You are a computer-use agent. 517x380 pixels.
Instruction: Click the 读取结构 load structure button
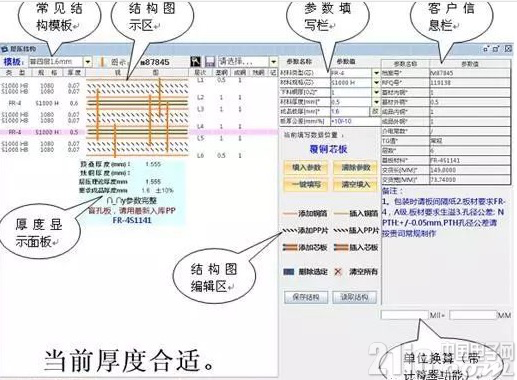355,297
